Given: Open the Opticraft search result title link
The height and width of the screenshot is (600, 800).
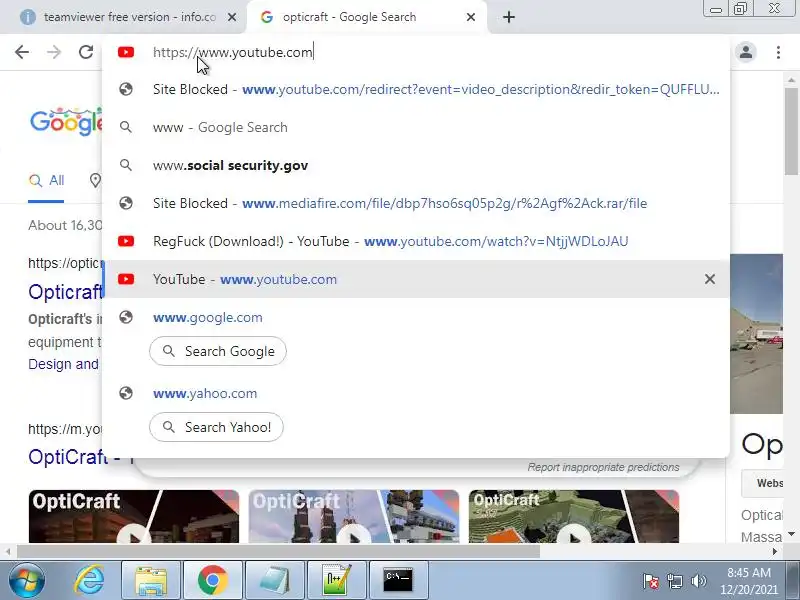Looking at the screenshot, I should (65, 292).
